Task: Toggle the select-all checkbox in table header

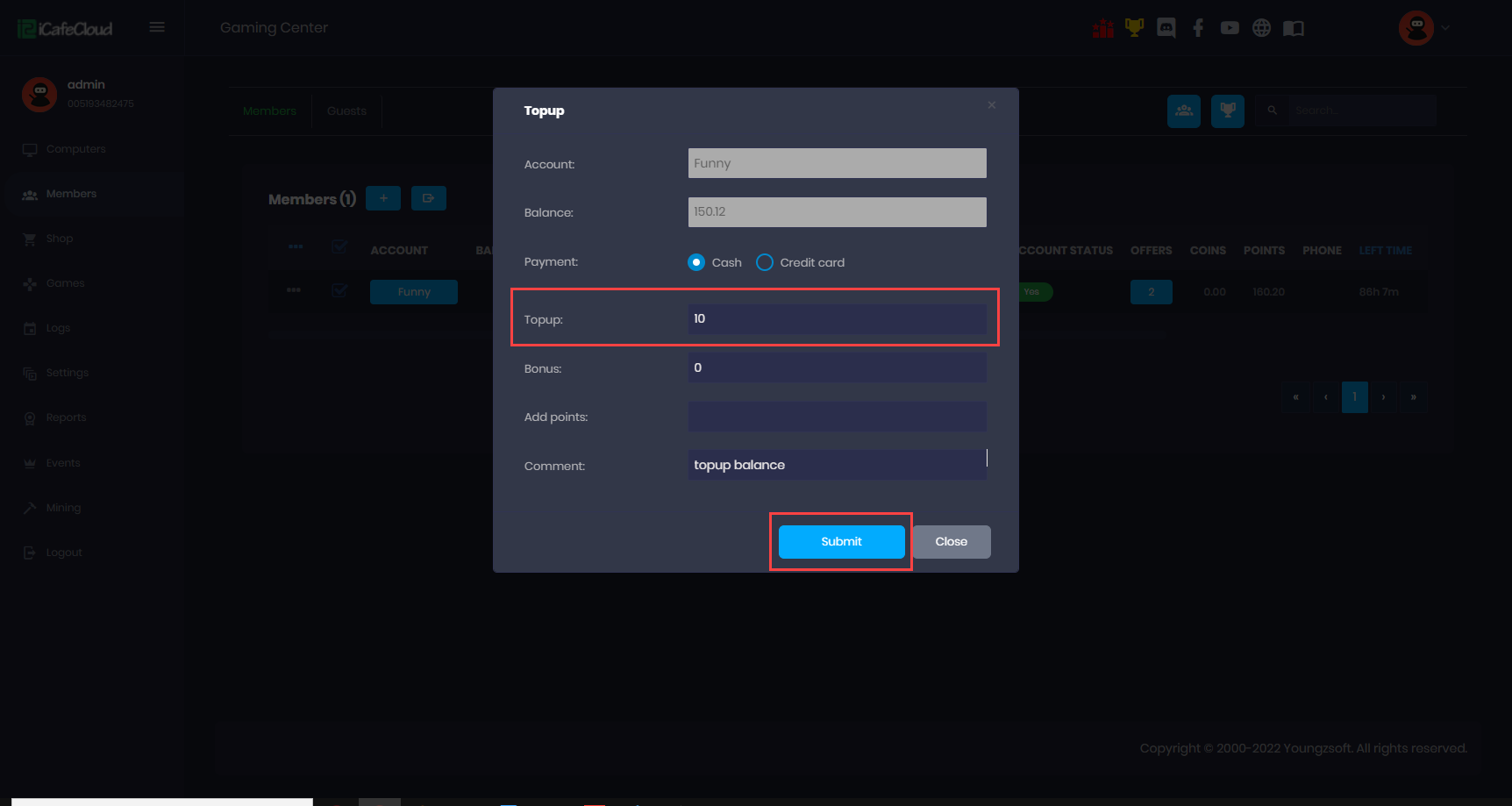Action: pyautogui.click(x=339, y=247)
